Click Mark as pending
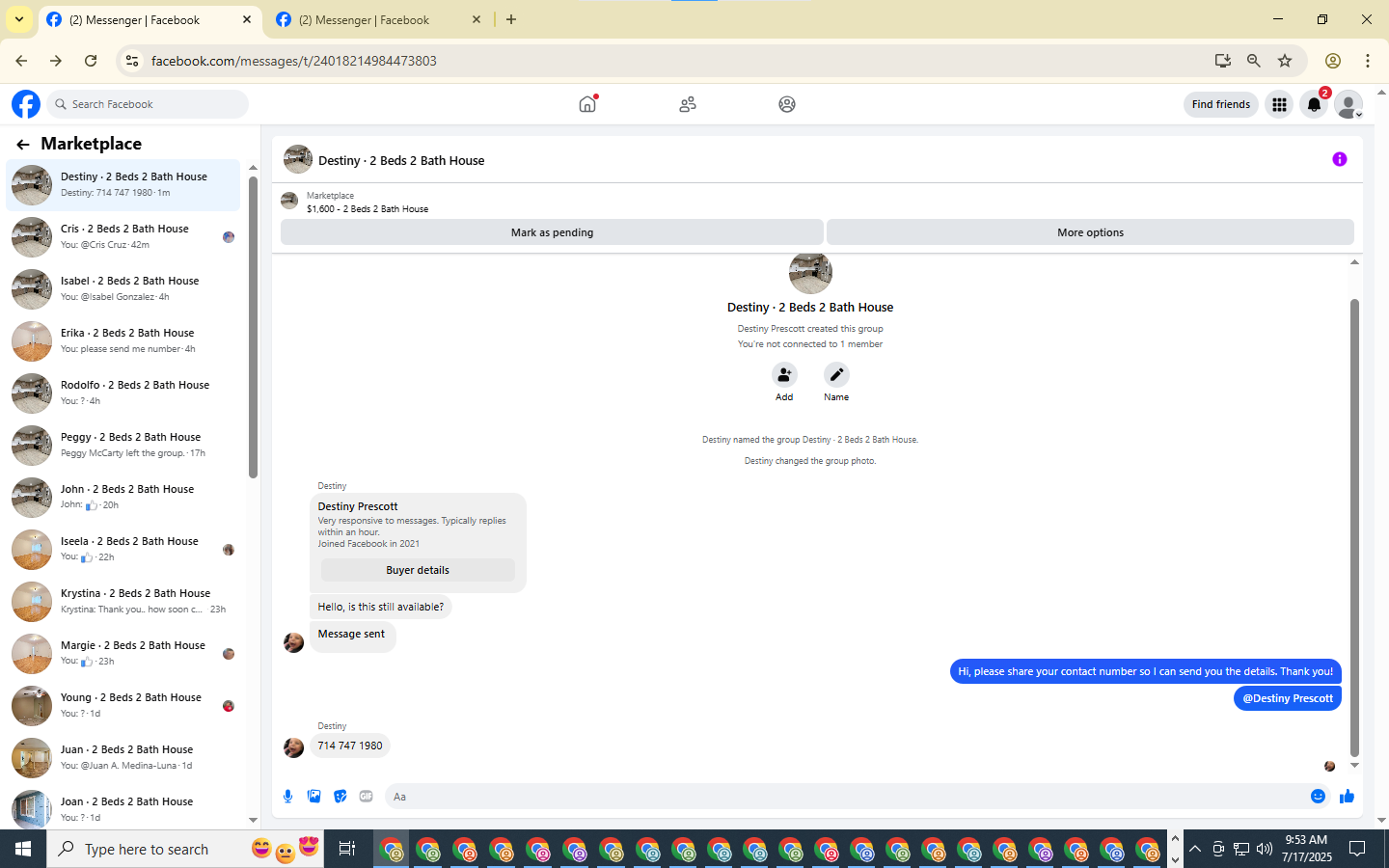Screen dimensions: 1389x868 click(552, 232)
